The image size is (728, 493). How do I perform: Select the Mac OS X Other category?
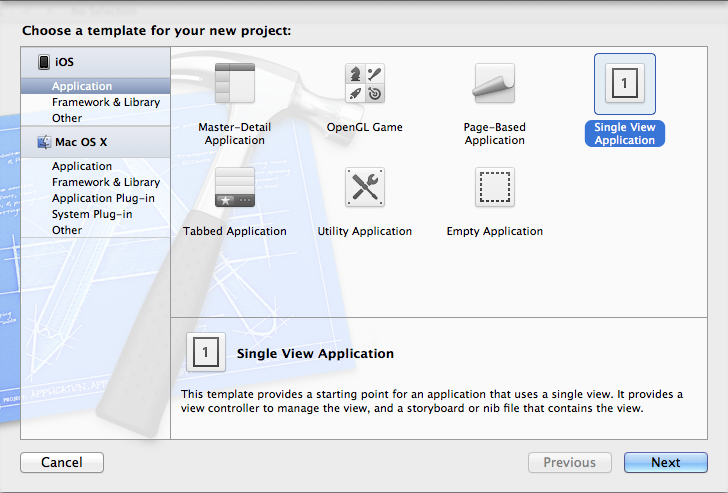[x=67, y=230]
